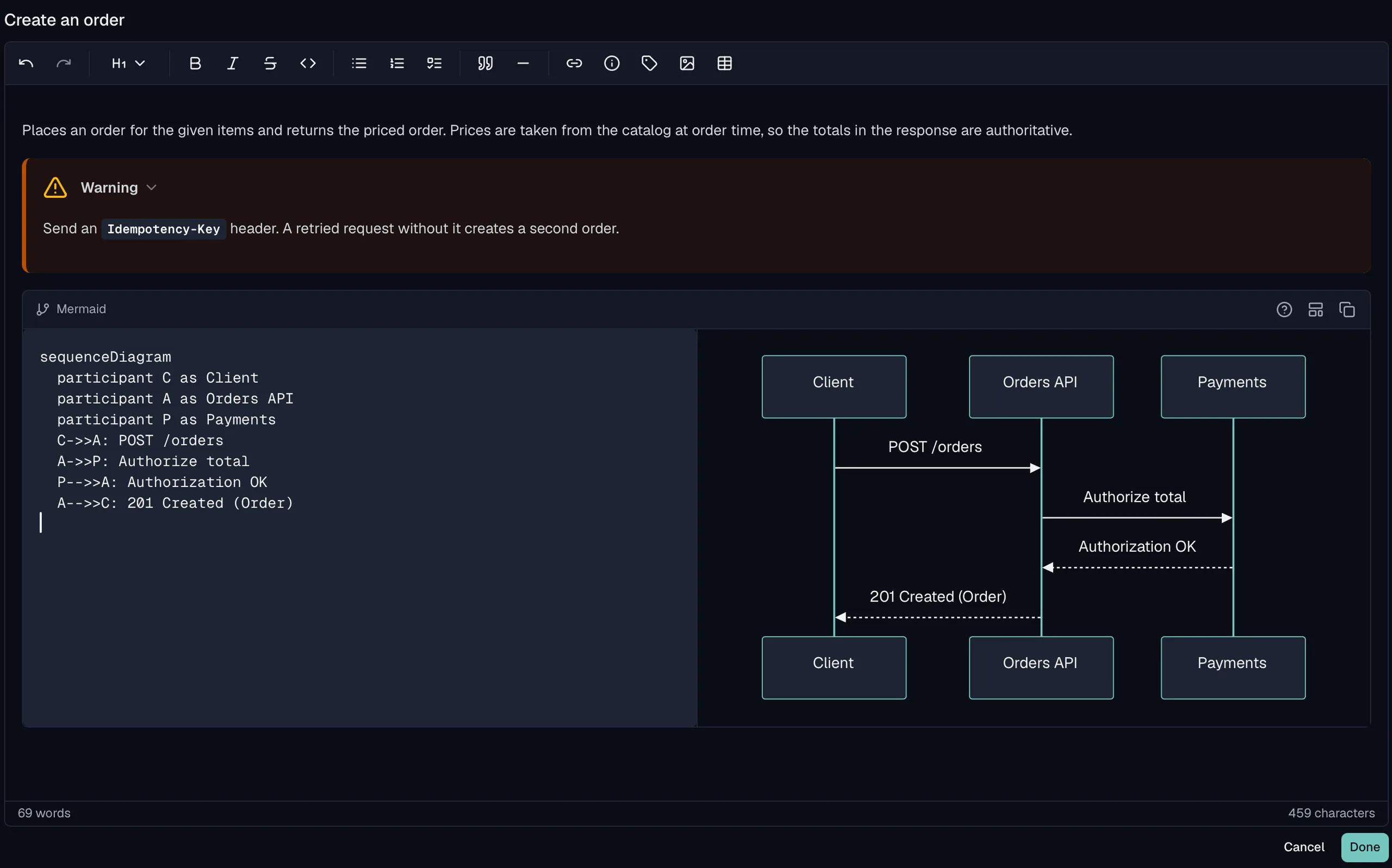Open the Warning callout type dropdown
The image size is (1392, 868).
click(x=119, y=188)
